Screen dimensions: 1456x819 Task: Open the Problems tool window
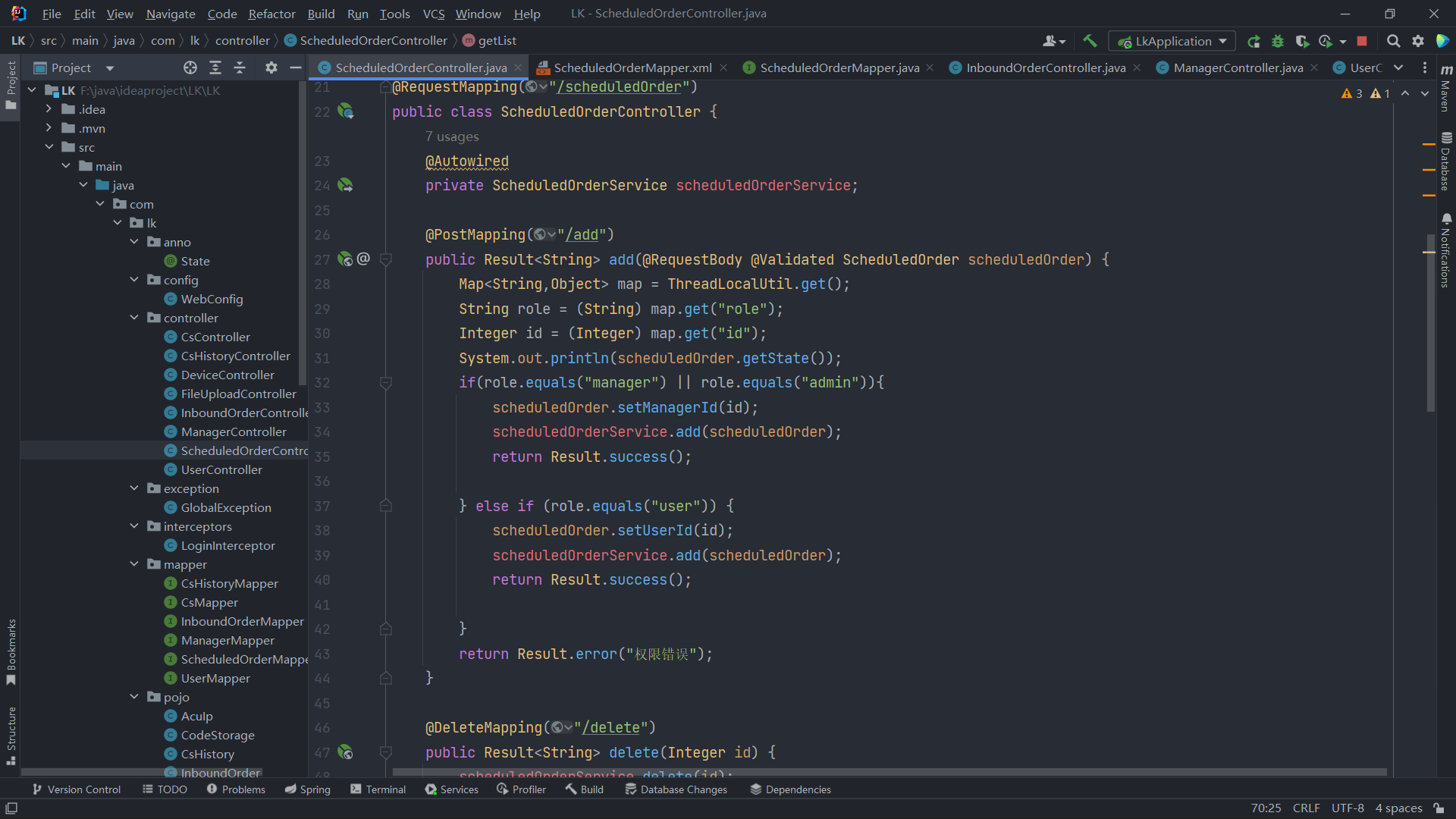236,789
